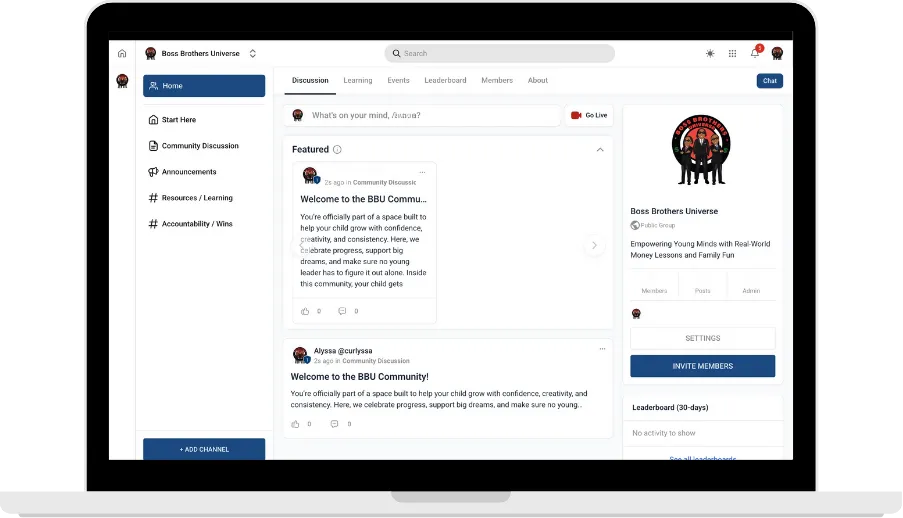Switch to the Learning tab
903x518 pixels.
(358, 81)
